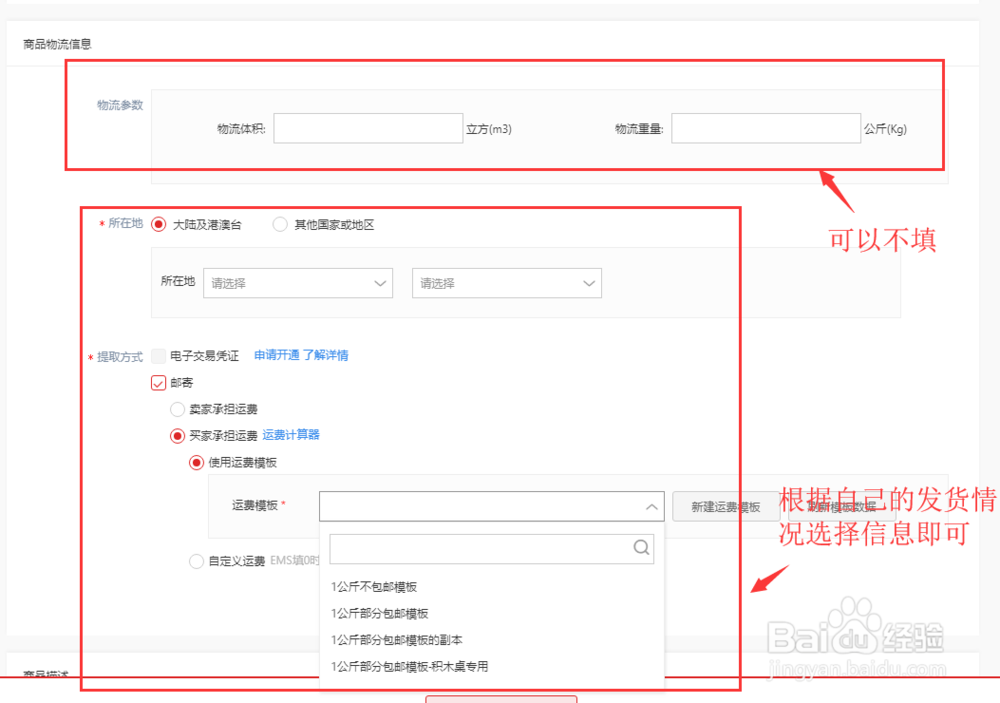Open the 运费计算器 link
Image resolution: width=1000 pixels, height=703 pixels.
click(x=291, y=435)
